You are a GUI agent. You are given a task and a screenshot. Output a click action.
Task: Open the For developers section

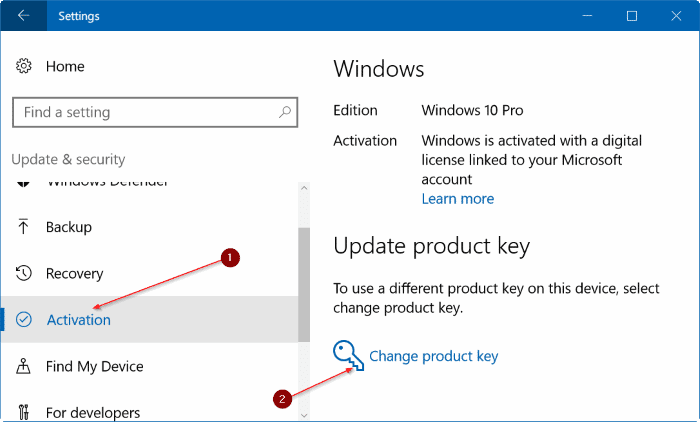[93, 411]
